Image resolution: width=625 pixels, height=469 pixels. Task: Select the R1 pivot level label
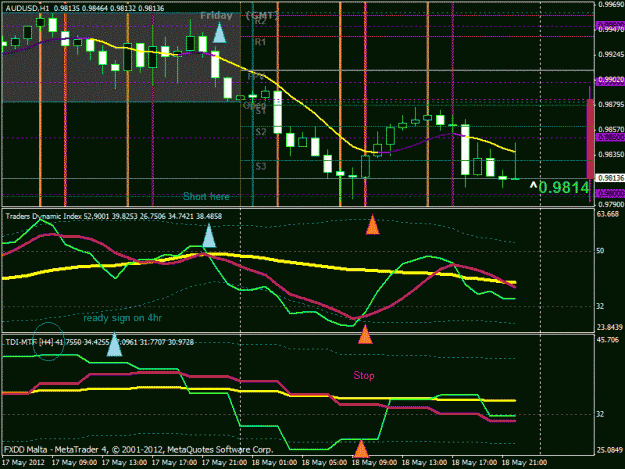click(x=260, y=42)
